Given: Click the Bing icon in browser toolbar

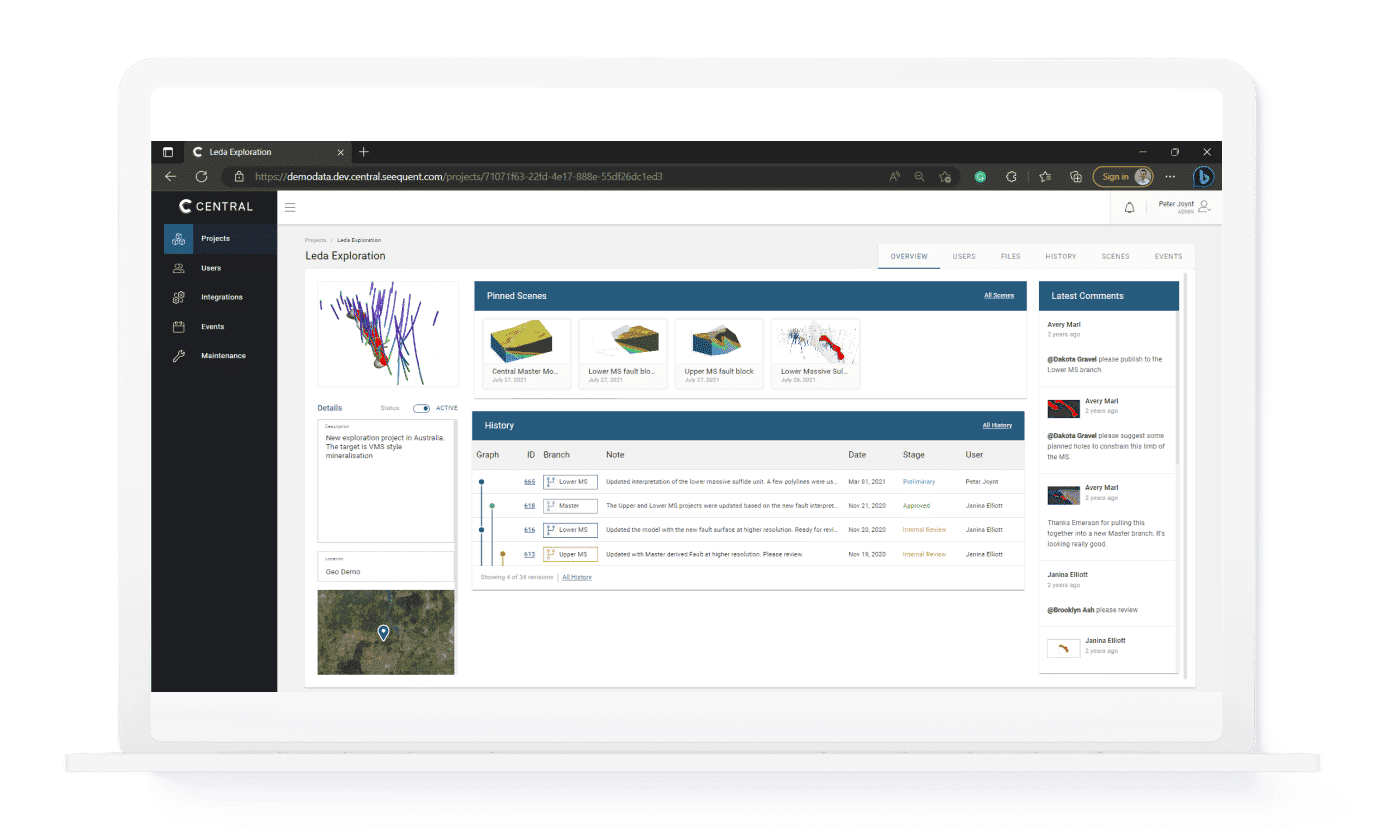Looking at the screenshot, I should click(1203, 176).
